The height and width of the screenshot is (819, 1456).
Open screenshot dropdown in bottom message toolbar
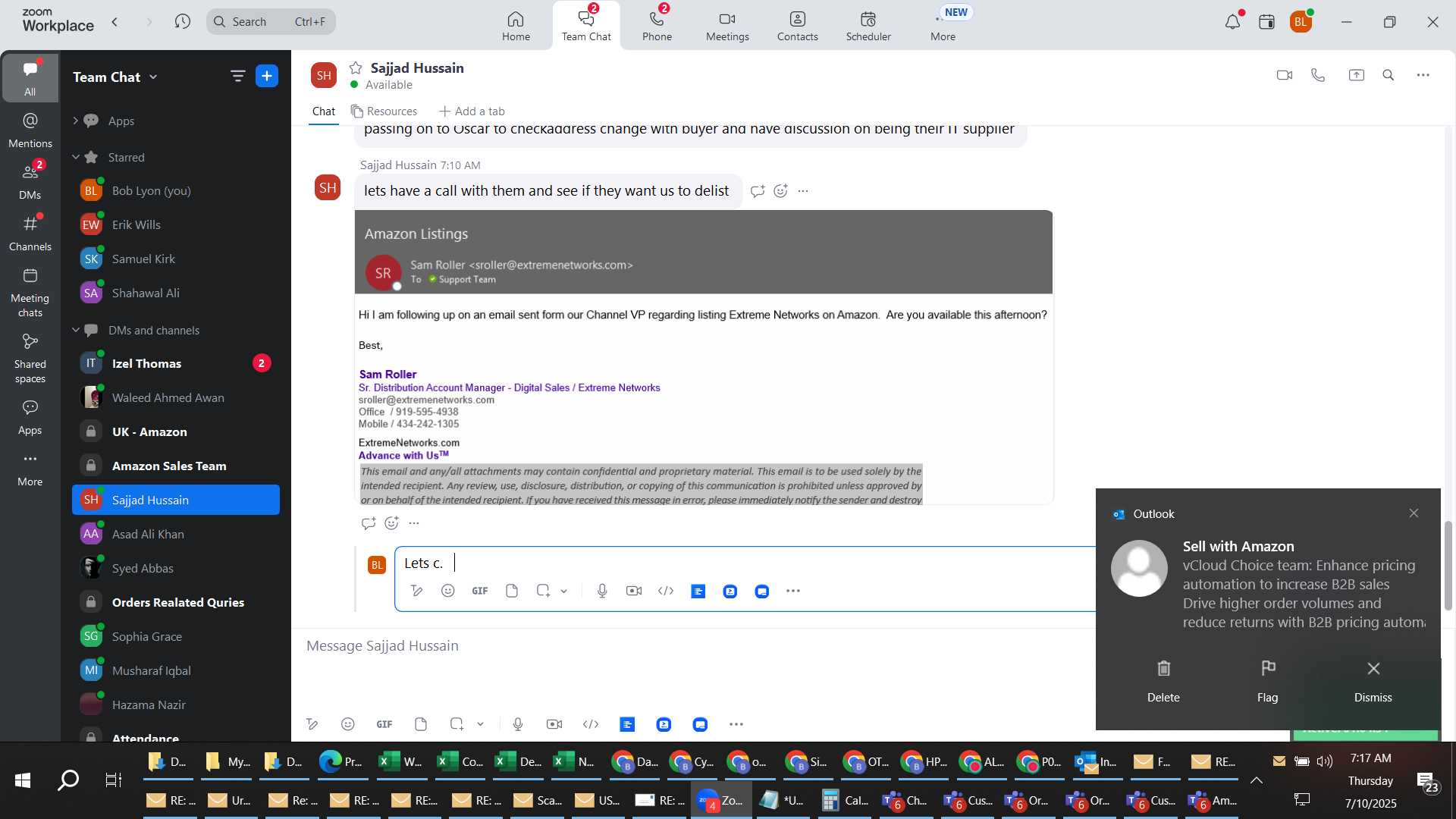click(x=480, y=724)
